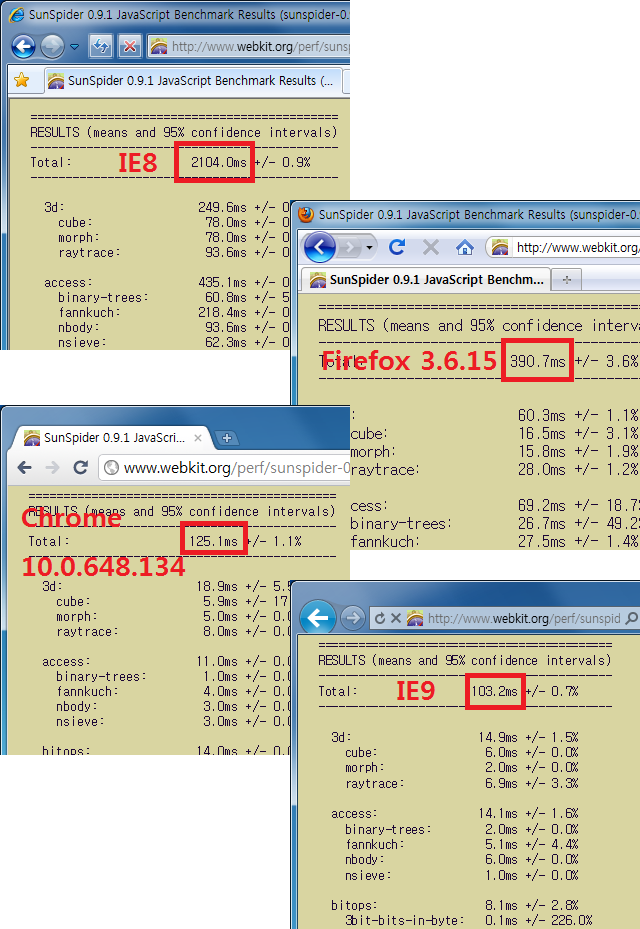Click IE9 nsieve row label

(x=368, y=875)
